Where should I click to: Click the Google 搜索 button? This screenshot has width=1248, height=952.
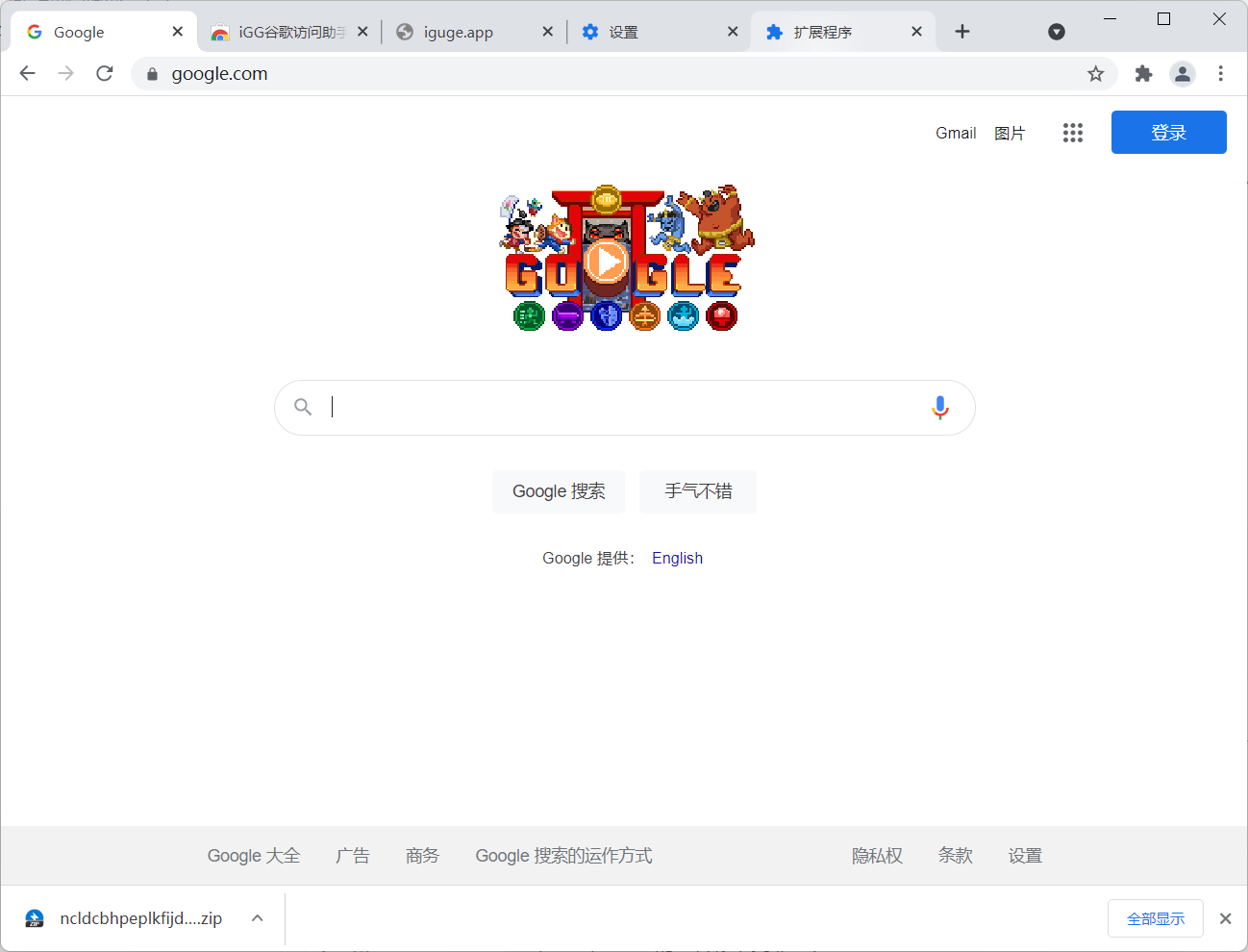tap(558, 491)
